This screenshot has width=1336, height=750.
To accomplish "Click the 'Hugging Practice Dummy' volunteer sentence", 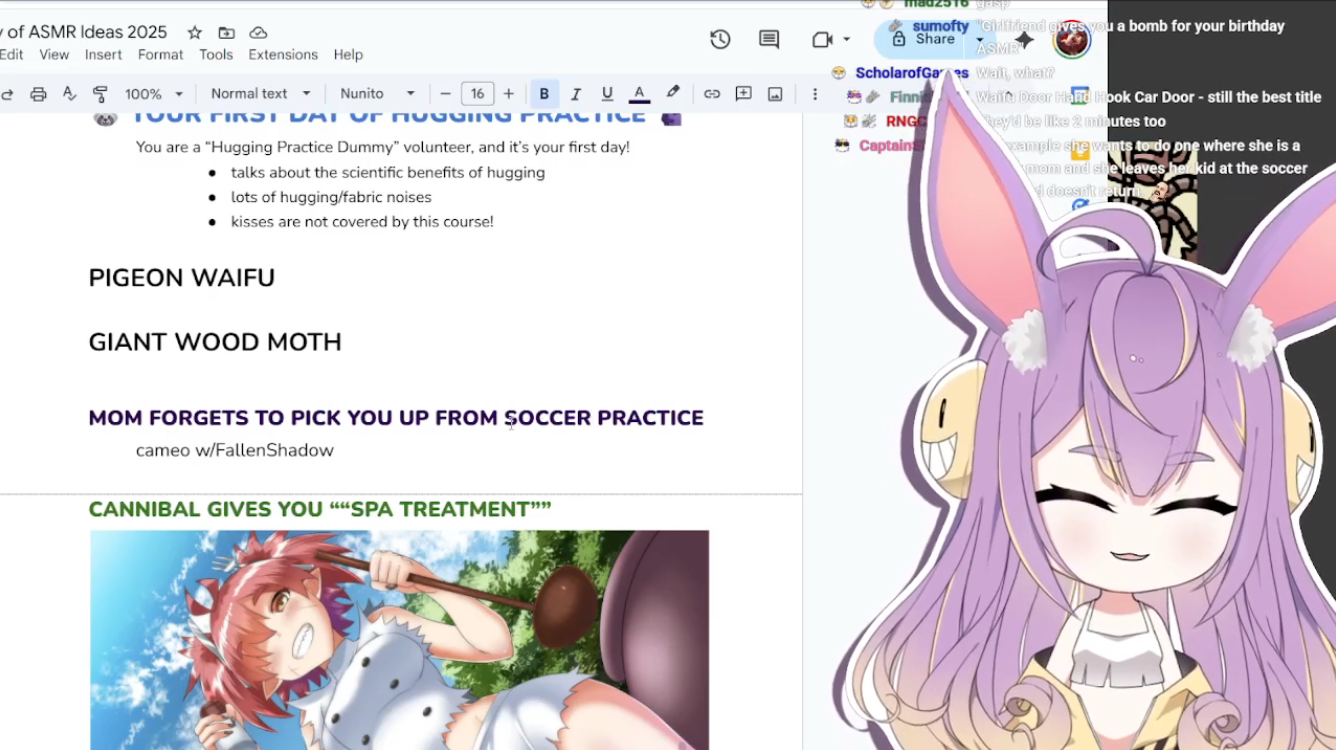I will point(383,147).
